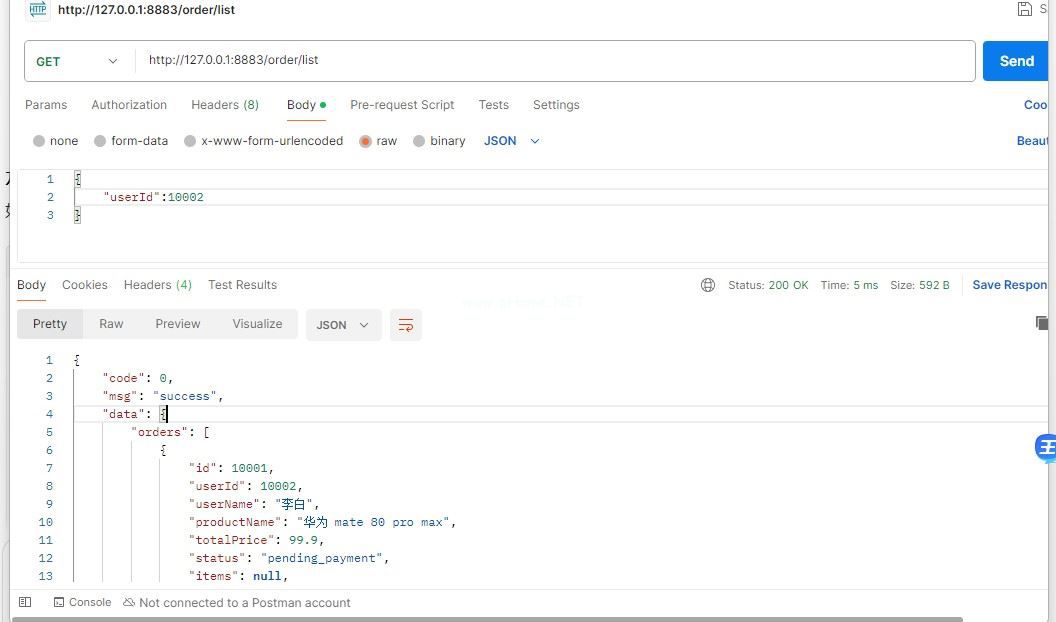
Task: Click Not connected to a Postman account
Action: [237, 602]
